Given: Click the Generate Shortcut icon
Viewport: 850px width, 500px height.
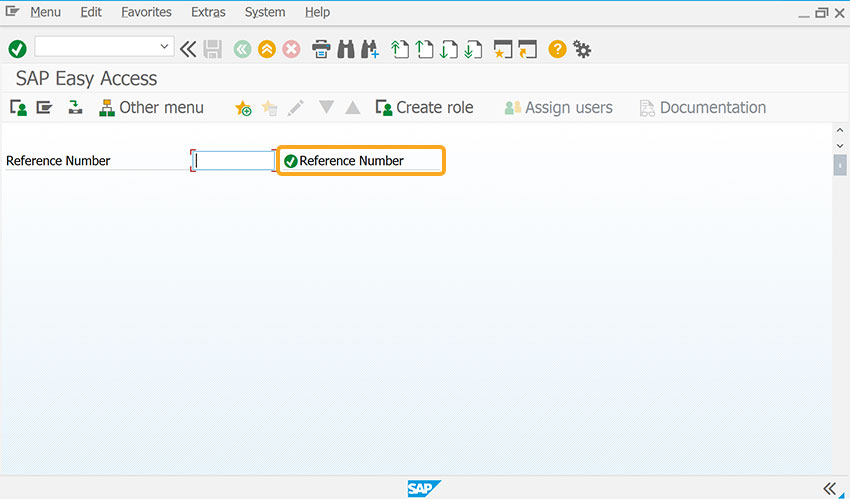Looking at the screenshot, I should [x=527, y=49].
